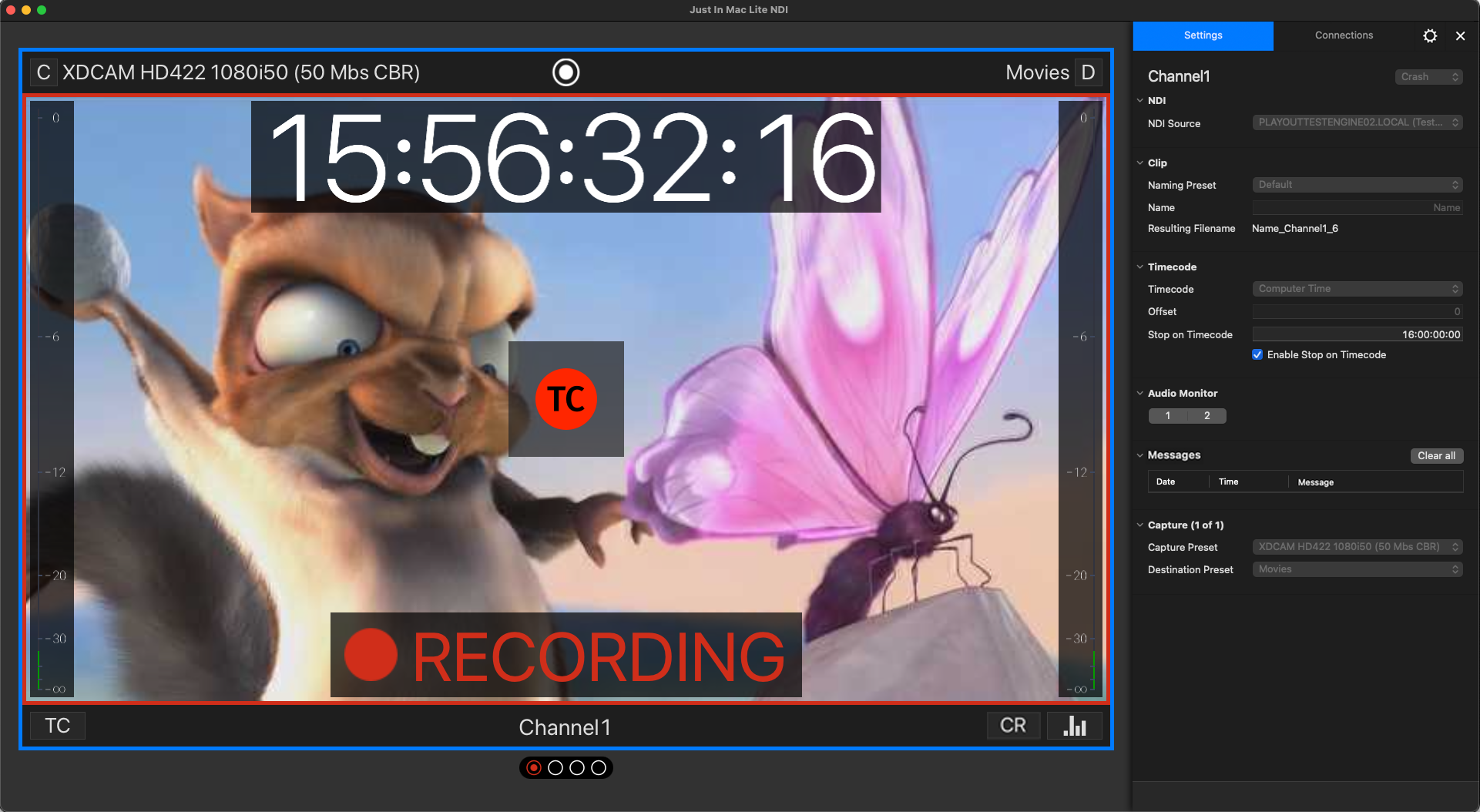
Task: Click the D destination button
Action: pos(1088,72)
